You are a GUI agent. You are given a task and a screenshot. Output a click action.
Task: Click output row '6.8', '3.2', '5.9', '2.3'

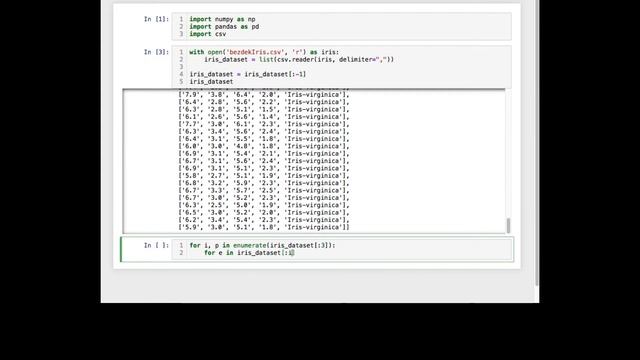pyautogui.click(x=264, y=183)
